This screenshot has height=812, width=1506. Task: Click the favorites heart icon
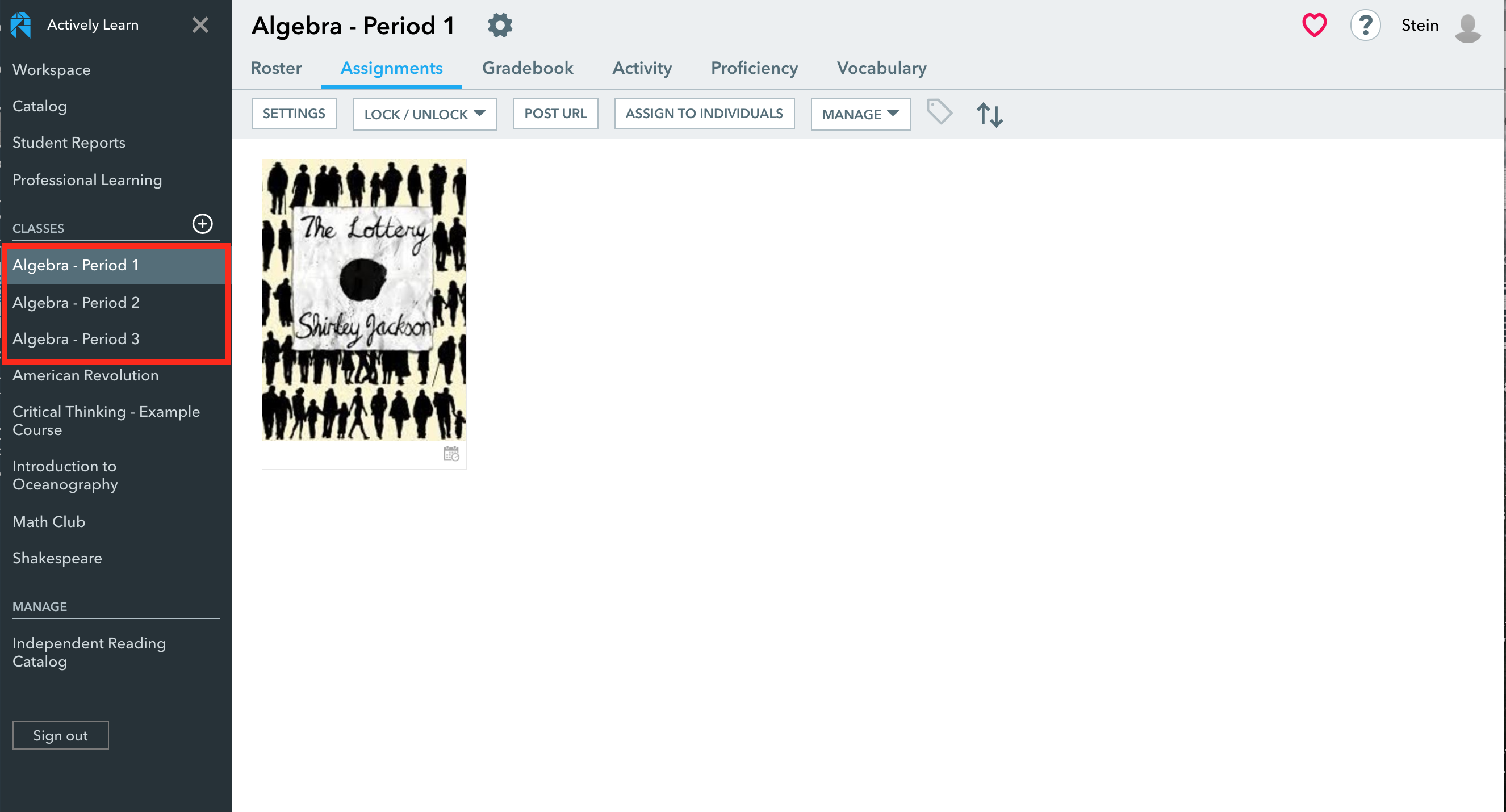coord(1313,24)
